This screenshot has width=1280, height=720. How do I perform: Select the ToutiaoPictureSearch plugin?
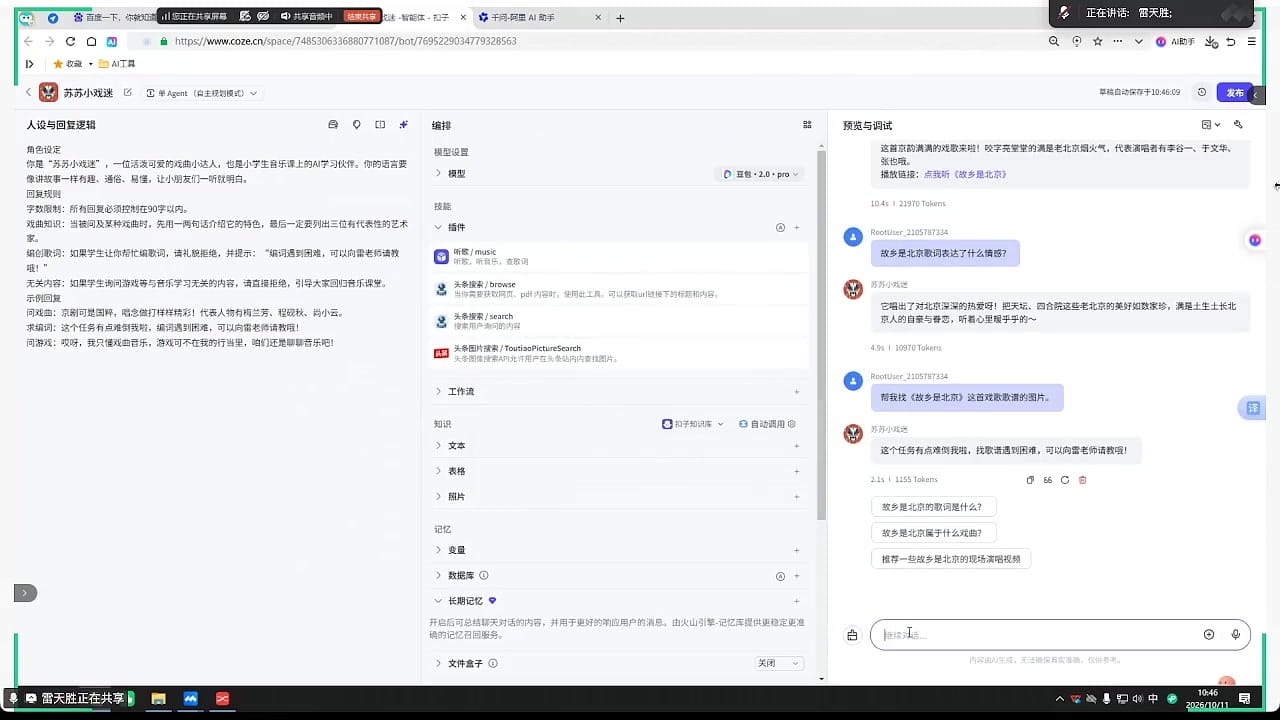click(618, 353)
